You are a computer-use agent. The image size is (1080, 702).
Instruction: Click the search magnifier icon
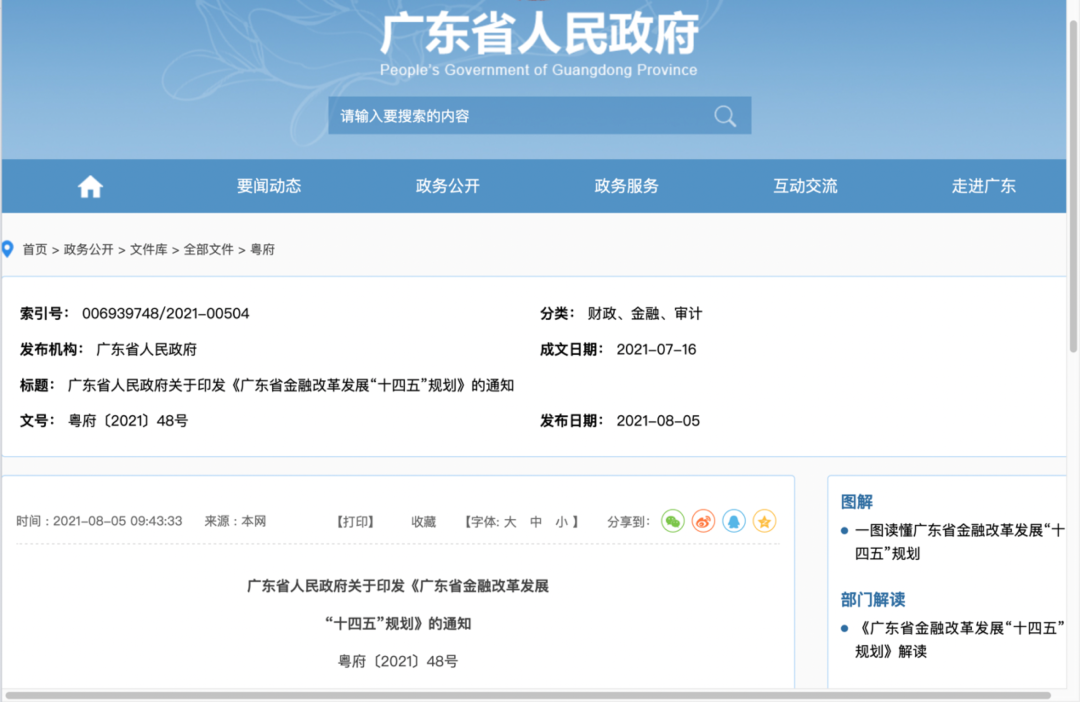tap(725, 116)
